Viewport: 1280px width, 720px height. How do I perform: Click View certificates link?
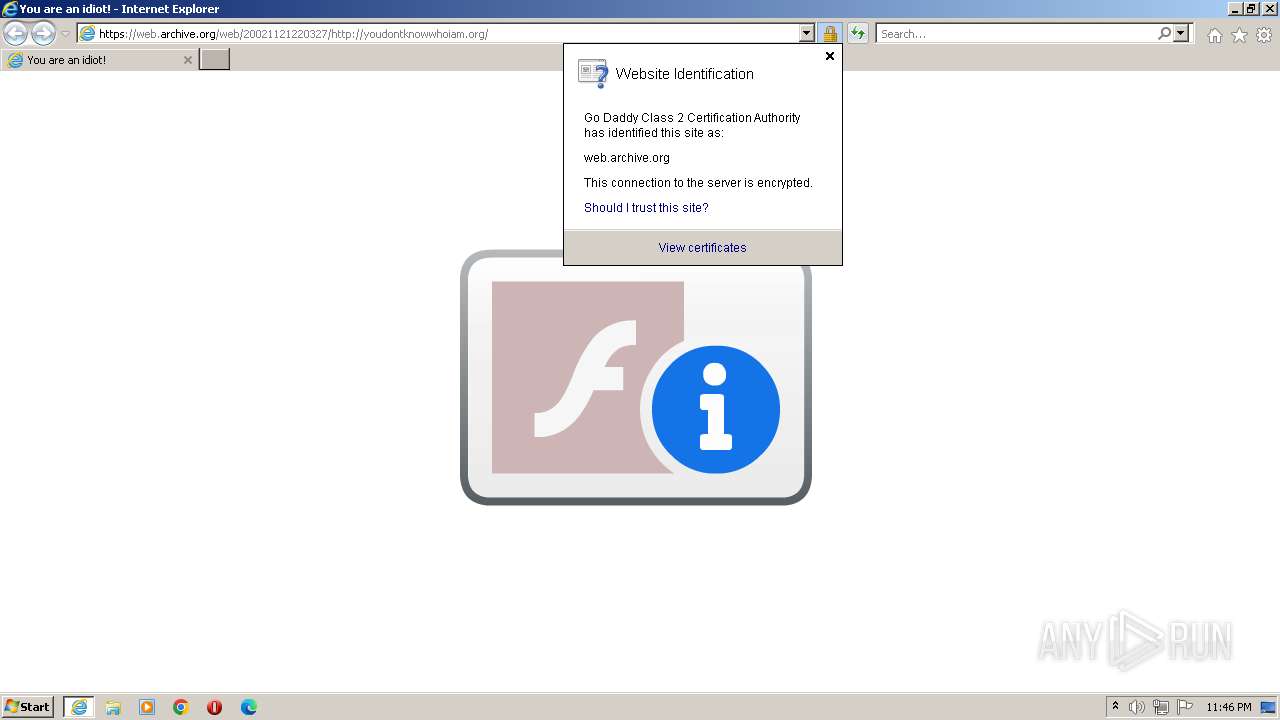click(702, 248)
